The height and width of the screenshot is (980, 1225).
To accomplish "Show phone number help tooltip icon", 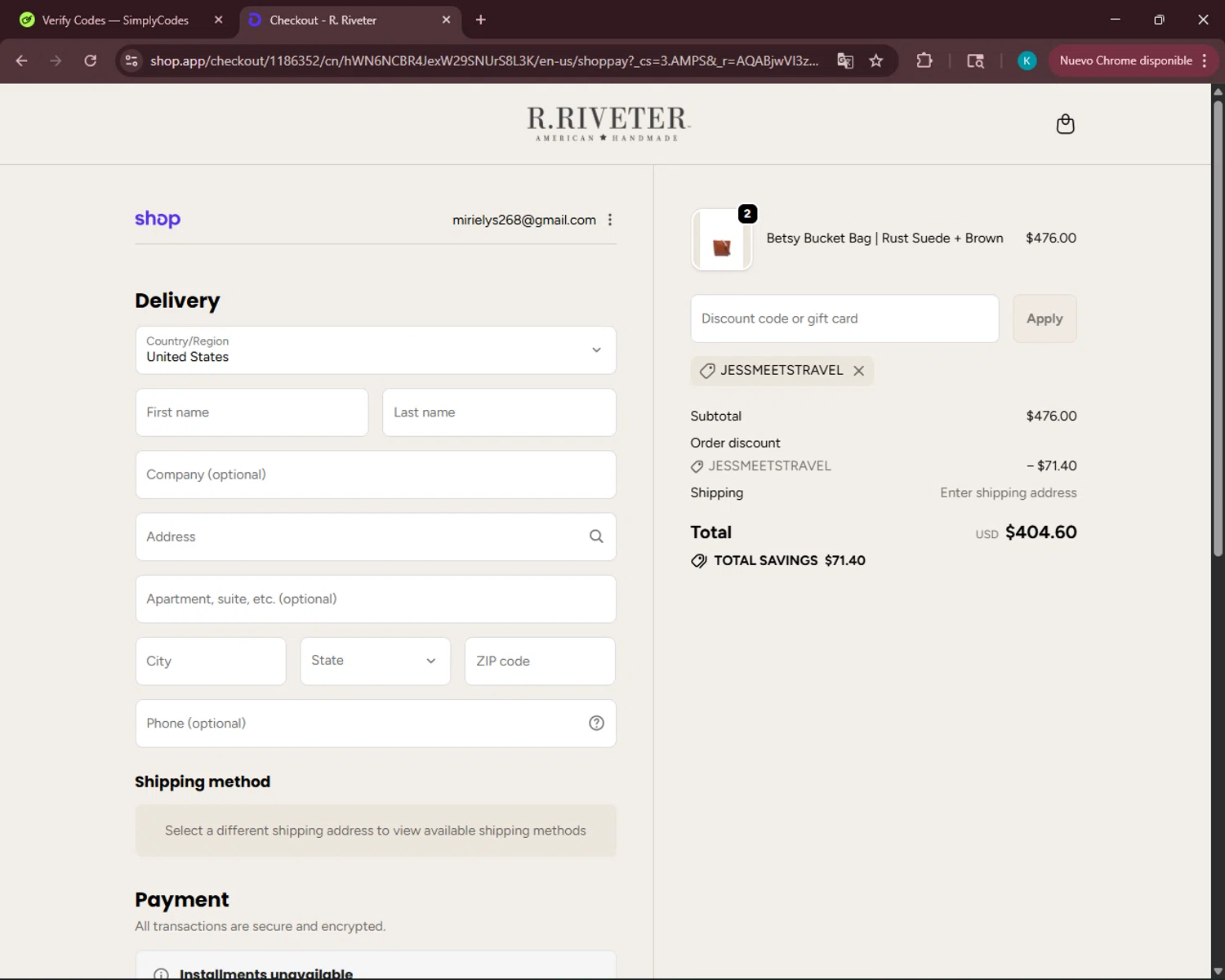I will point(596,723).
